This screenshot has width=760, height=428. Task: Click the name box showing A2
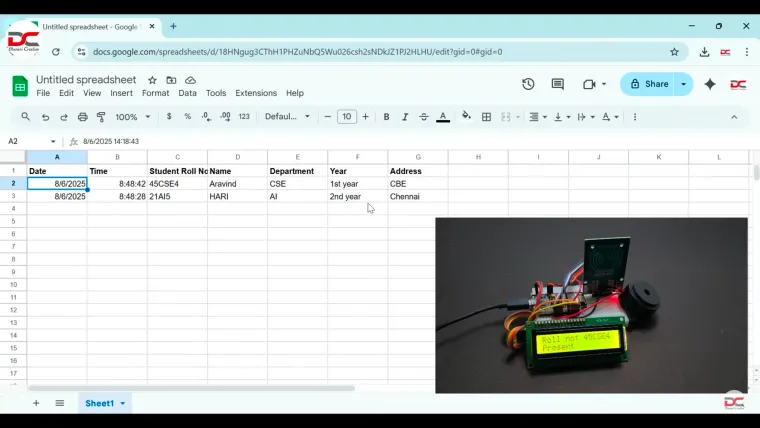coord(32,141)
